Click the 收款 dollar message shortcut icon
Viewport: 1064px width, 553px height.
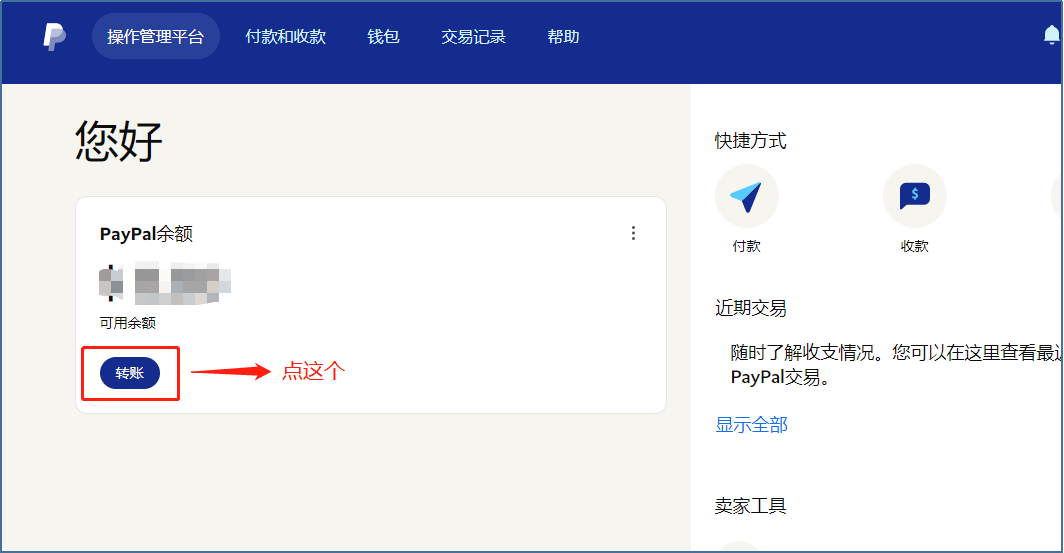pos(914,196)
